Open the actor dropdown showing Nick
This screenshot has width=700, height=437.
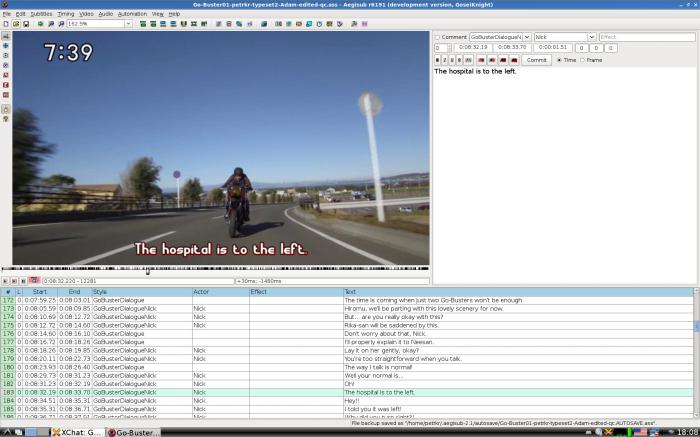click(x=592, y=37)
